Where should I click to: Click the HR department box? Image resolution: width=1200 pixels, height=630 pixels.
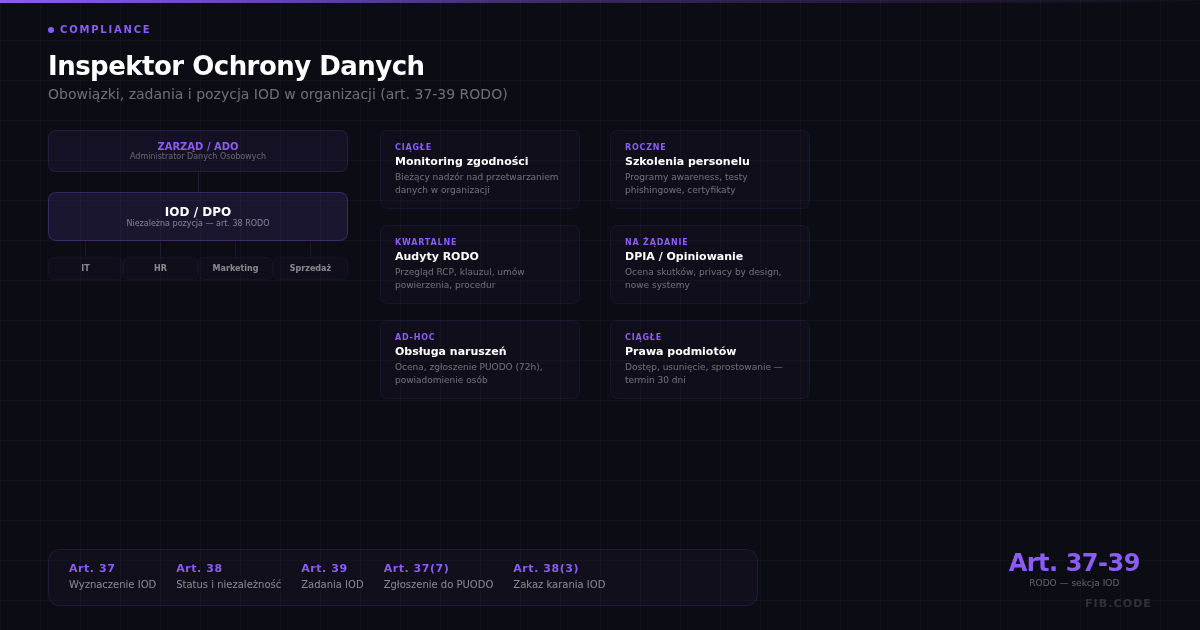point(160,268)
